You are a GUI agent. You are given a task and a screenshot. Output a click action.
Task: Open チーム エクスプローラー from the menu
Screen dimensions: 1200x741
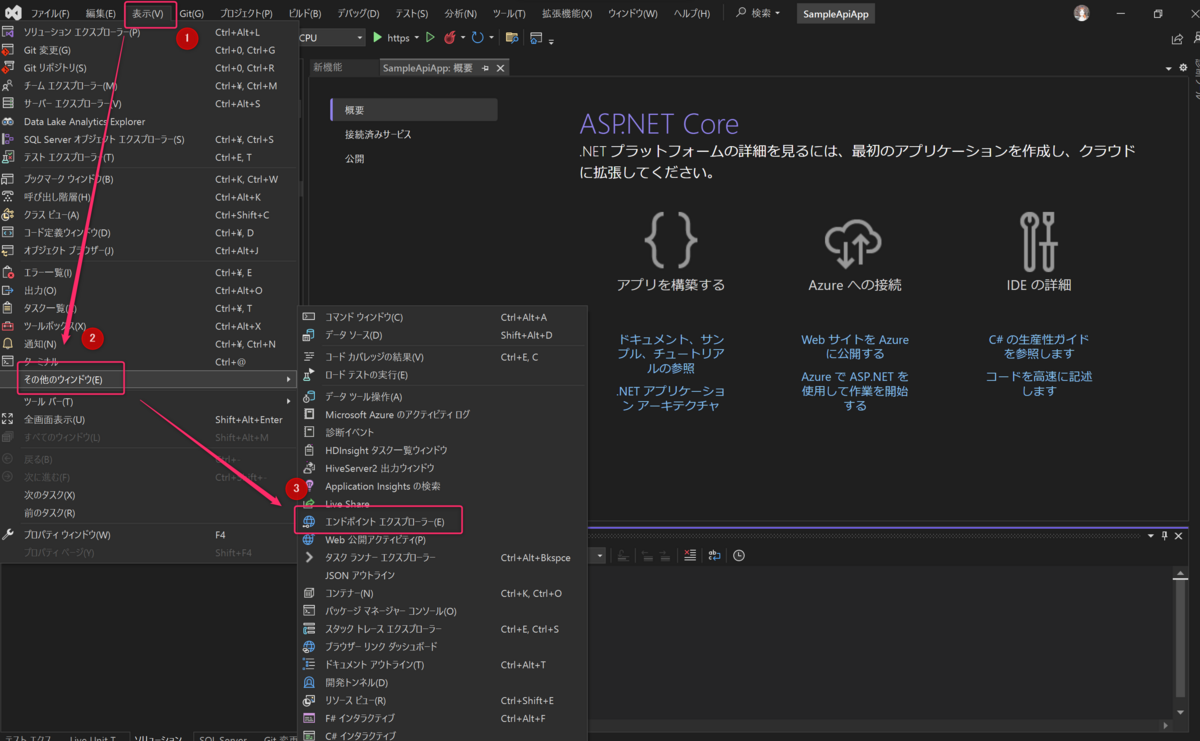pyautogui.click(x=148, y=86)
